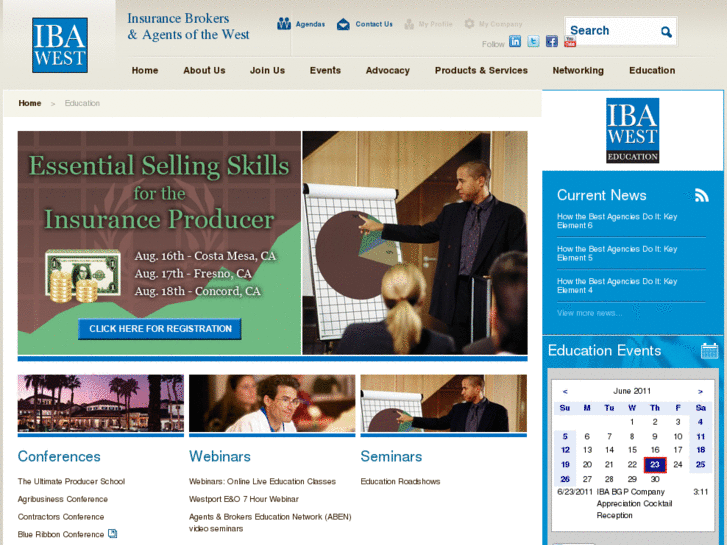This screenshot has width=727, height=545.
Task: Click the IBA West logo in header
Action: [60, 45]
